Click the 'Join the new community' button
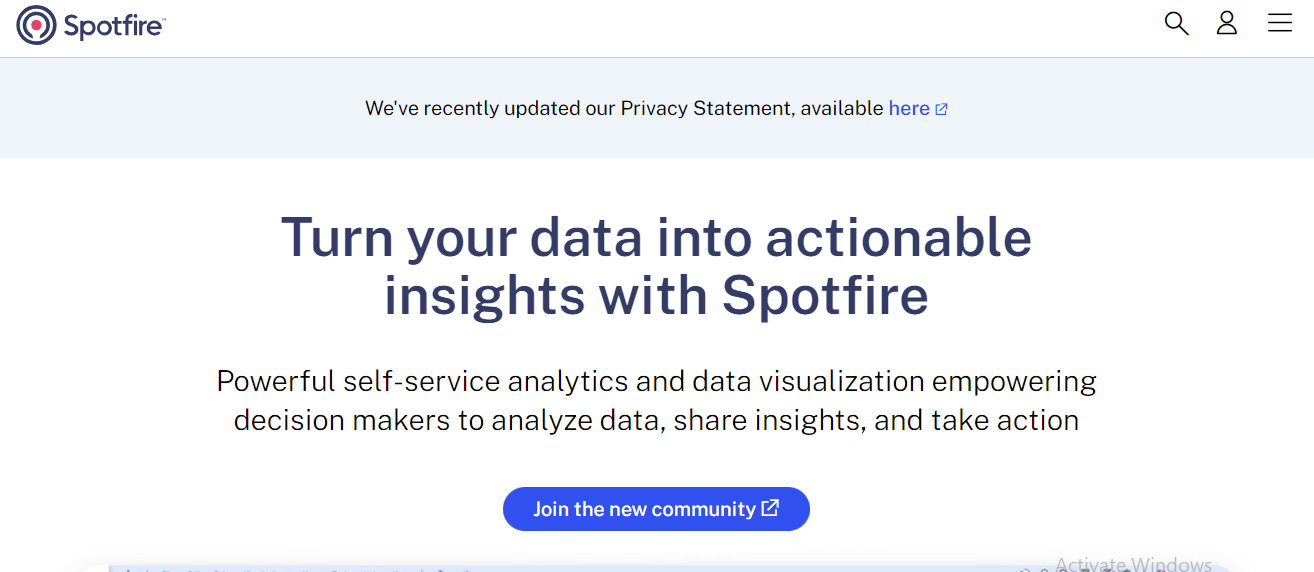 [x=656, y=509]
